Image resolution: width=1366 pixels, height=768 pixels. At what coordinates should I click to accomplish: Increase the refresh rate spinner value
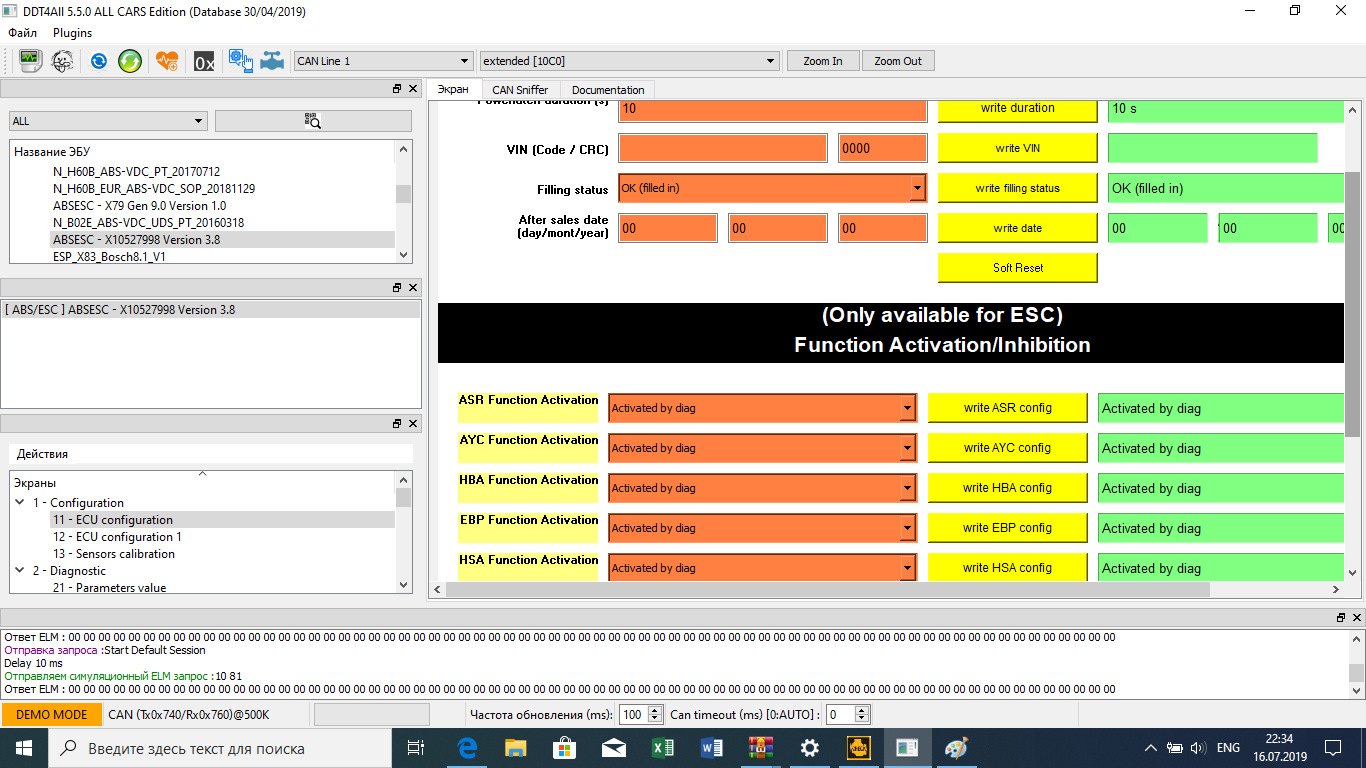tap(655, 710)
